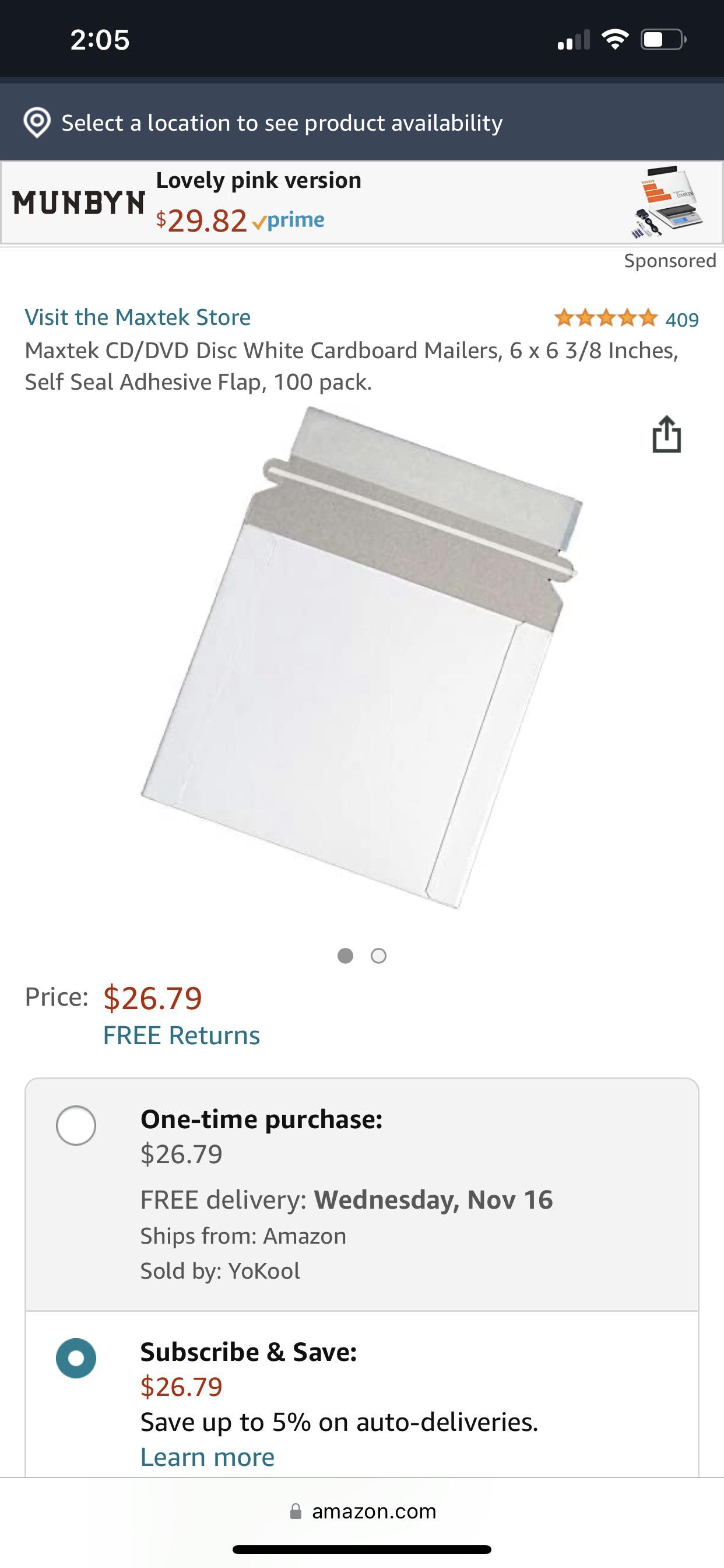Tap the location pin icon in banner
Viewport: 724px width, 1568px height.
click(38, 123)
